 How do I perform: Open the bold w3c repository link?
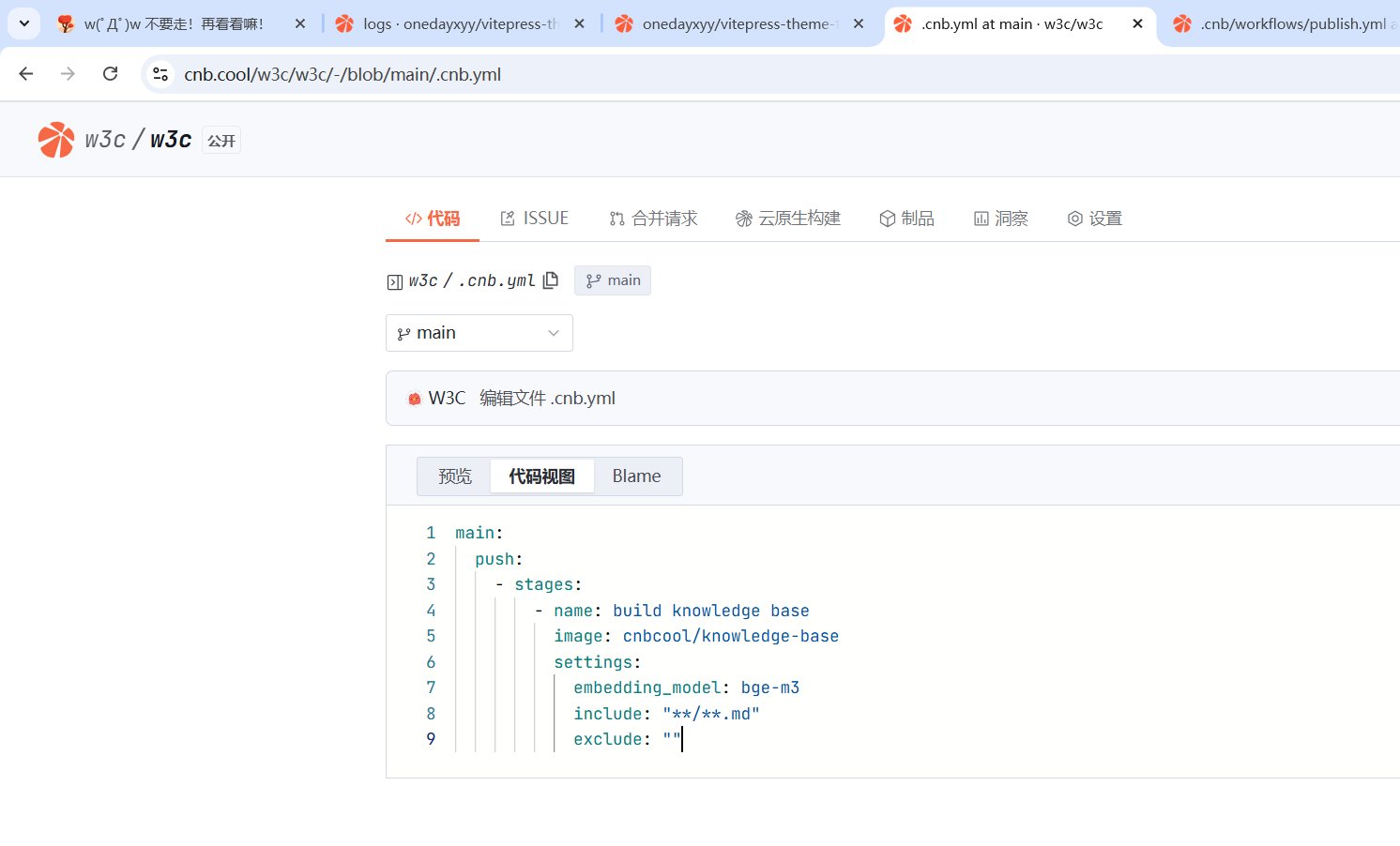tap(171, 140)
